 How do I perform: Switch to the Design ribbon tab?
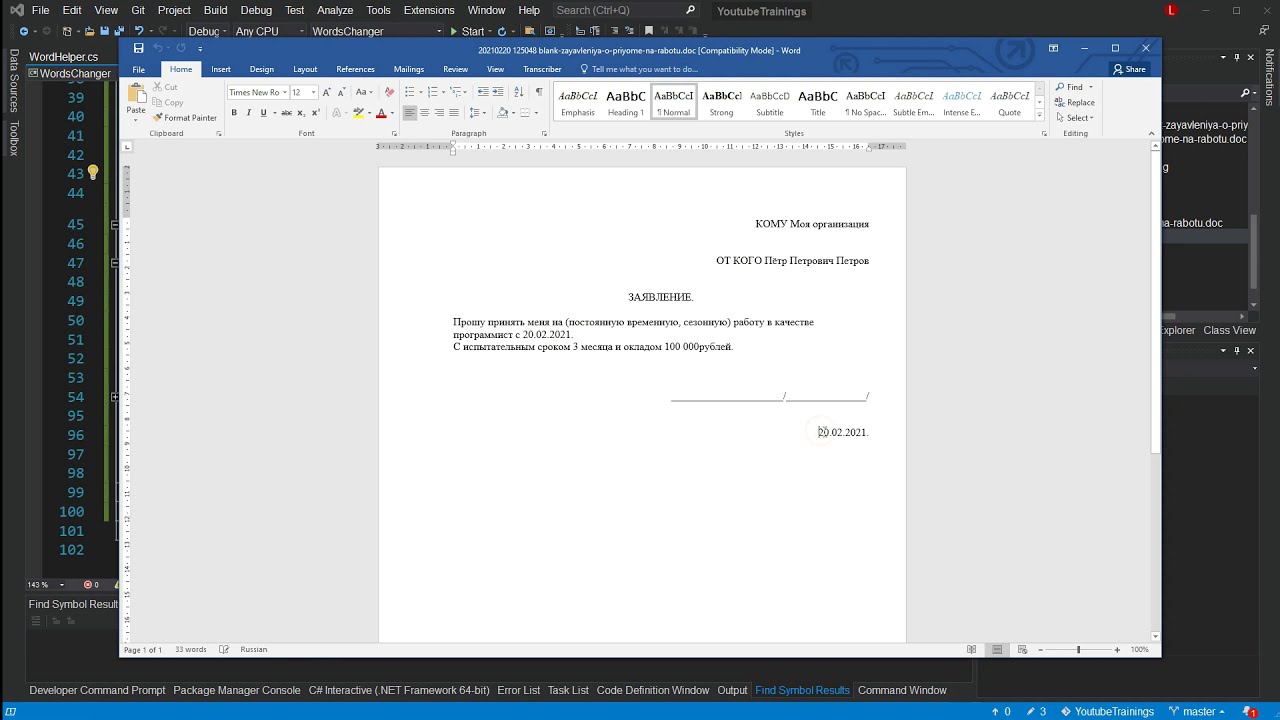(262, 69)
